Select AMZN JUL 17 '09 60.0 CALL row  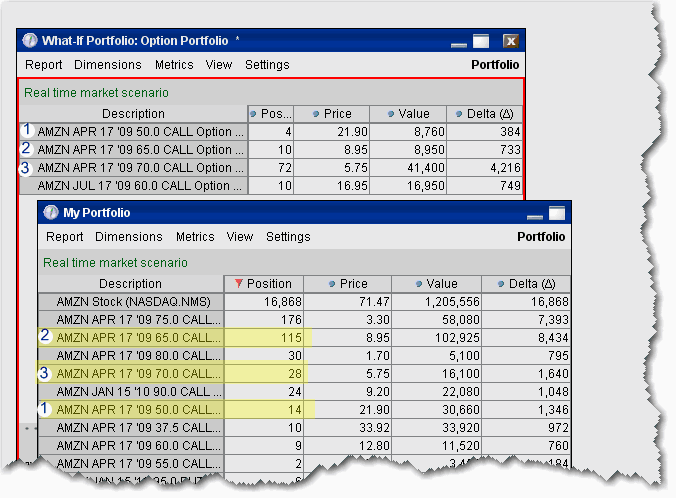point(134,185)
